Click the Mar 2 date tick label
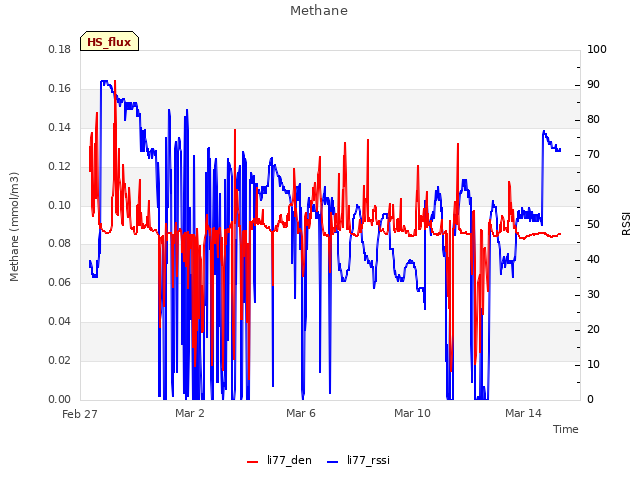The height and width of the screenshot is (480, 640). (x=190, y=413)
